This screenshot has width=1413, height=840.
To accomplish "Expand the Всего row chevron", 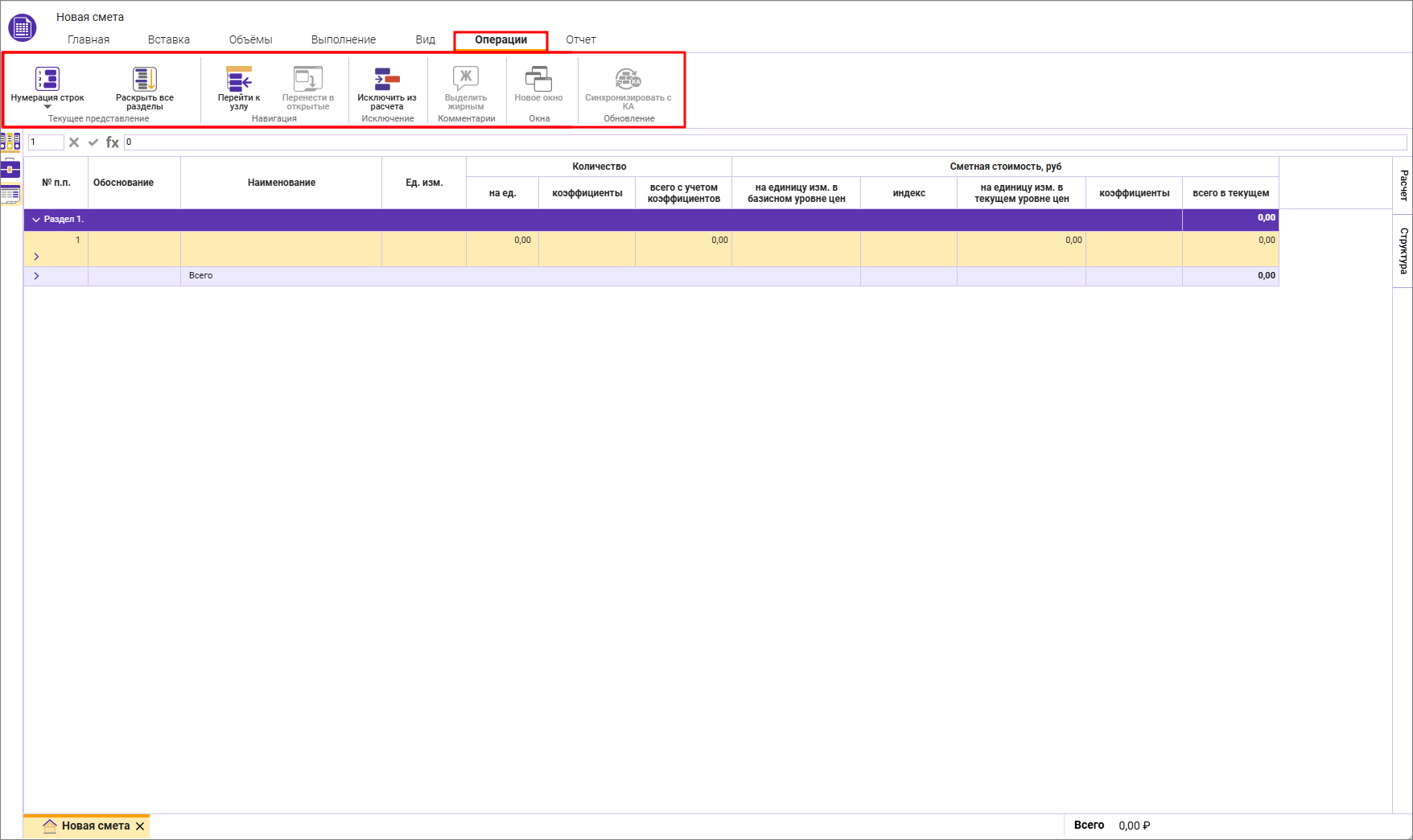I will tap(36, 276).
